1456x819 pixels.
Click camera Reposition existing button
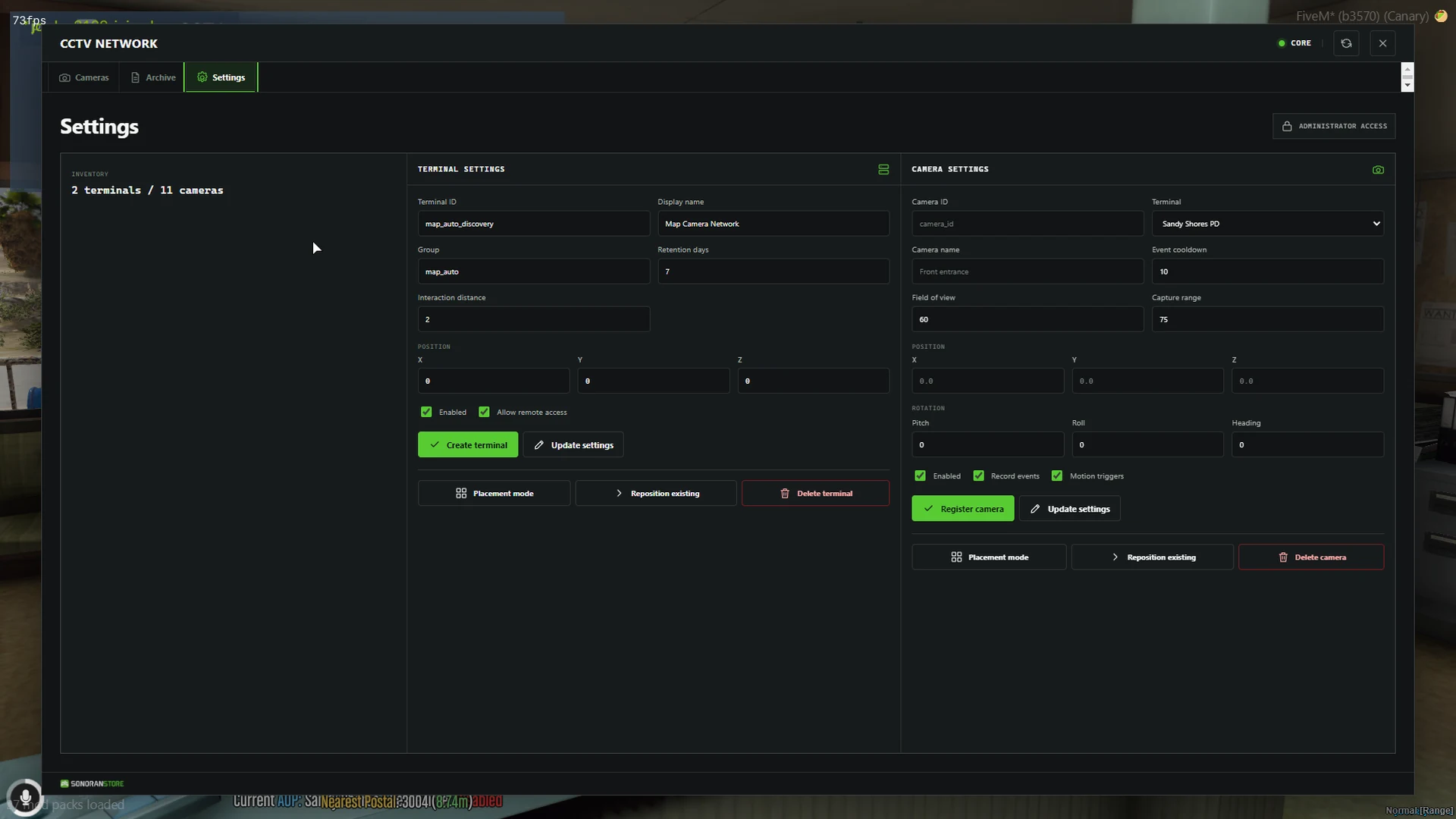click(x=1152, y=557)
